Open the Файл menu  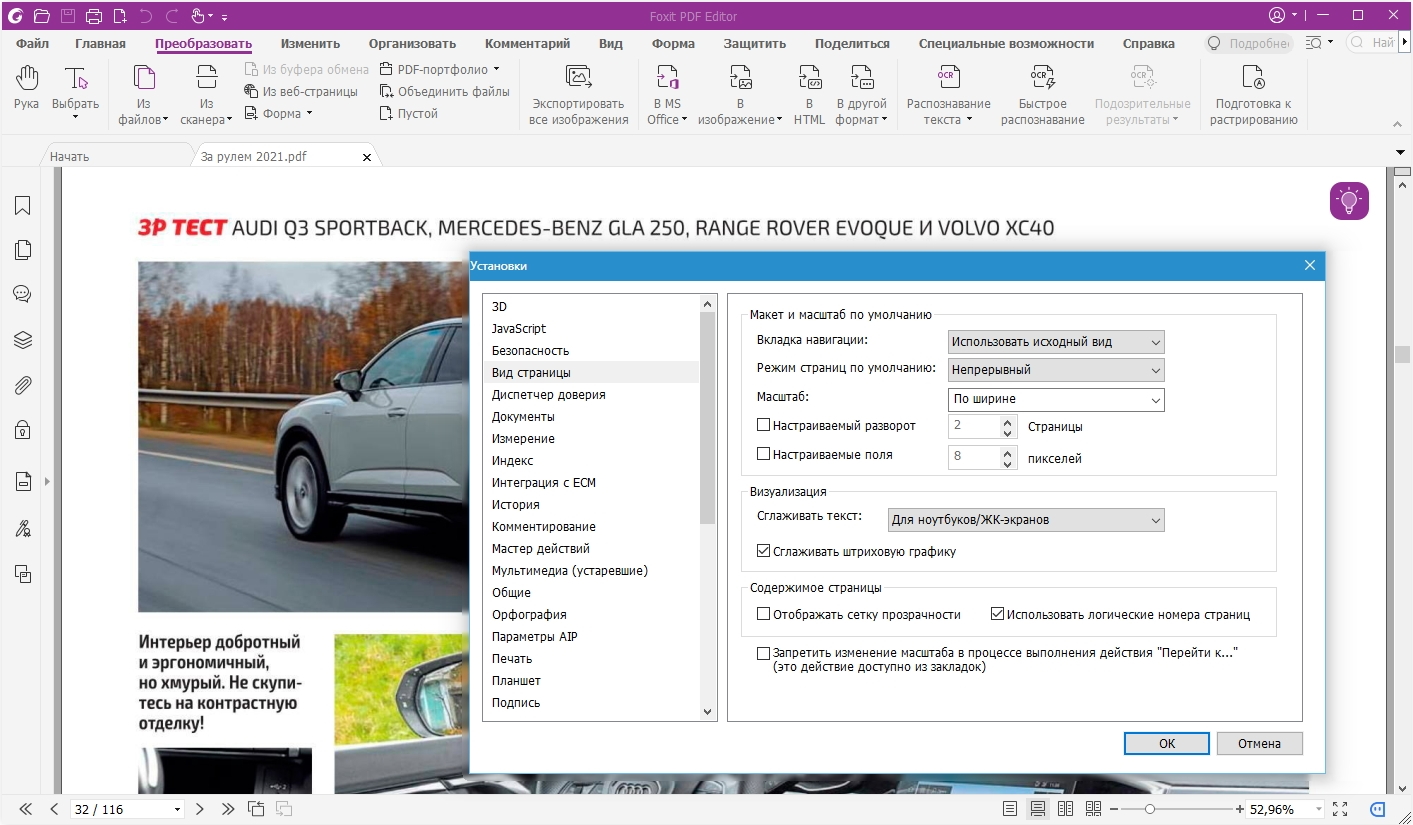[32, 43]
